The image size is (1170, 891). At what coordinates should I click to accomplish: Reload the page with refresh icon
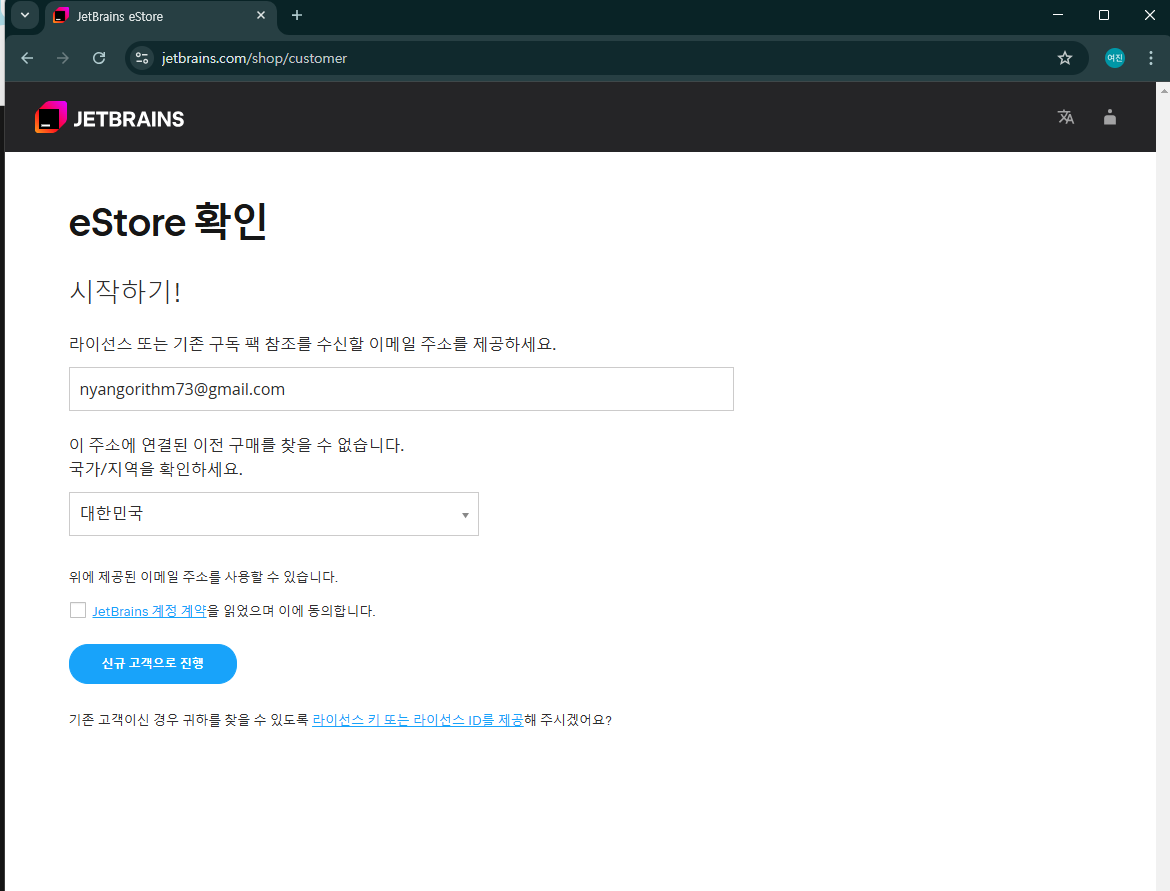98,58
